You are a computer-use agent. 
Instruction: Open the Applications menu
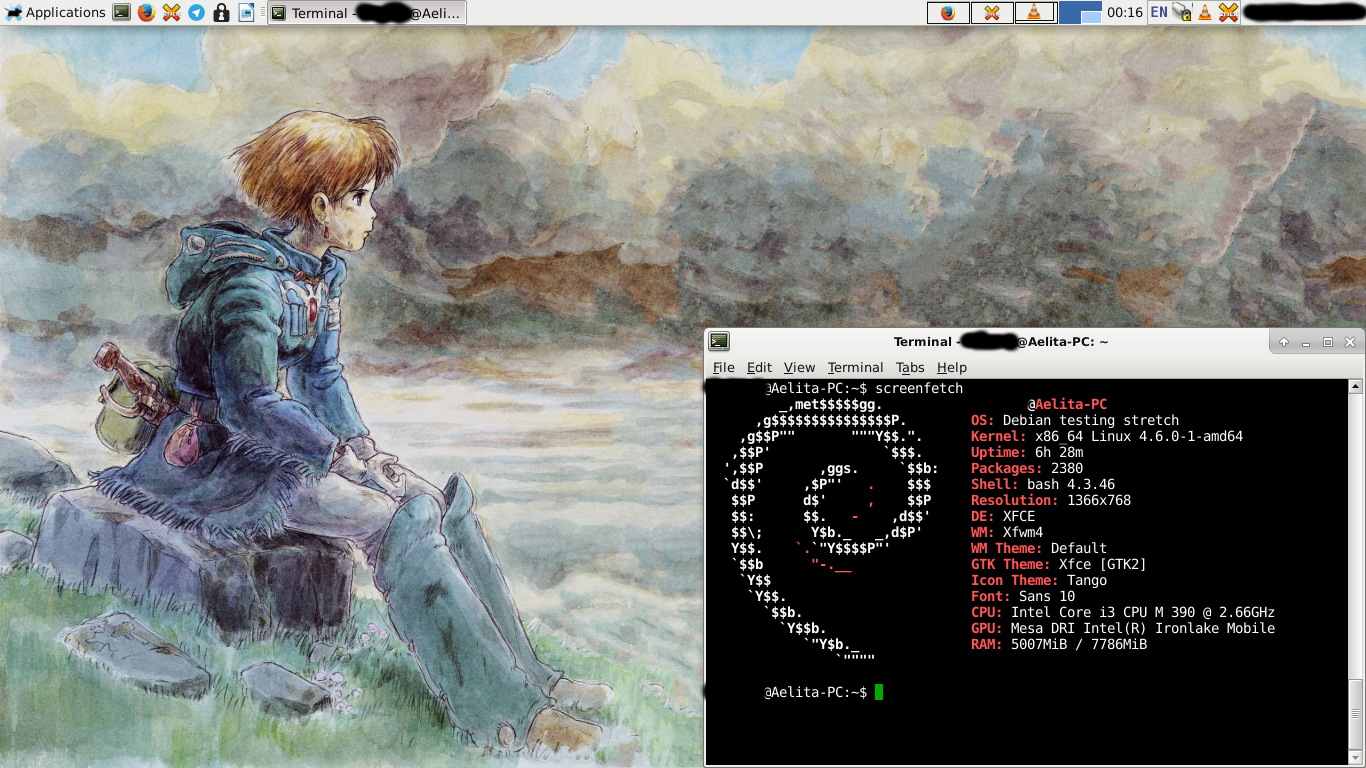point(55,13)
